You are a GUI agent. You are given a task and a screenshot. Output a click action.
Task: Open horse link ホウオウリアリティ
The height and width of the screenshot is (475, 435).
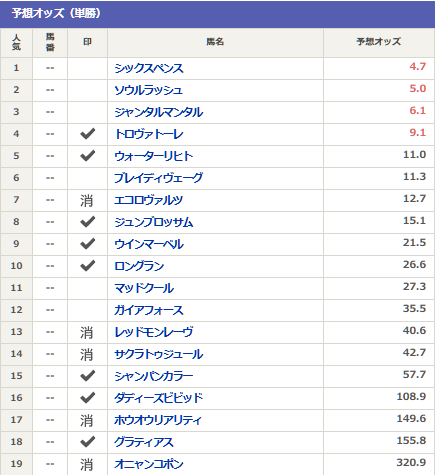(158, 420)
